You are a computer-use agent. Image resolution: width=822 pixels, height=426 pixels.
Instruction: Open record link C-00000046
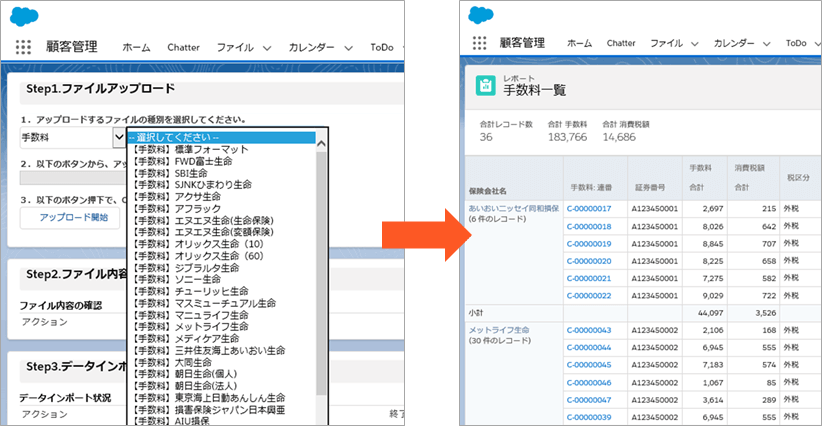pyautogui.click(x=589, y=383)
